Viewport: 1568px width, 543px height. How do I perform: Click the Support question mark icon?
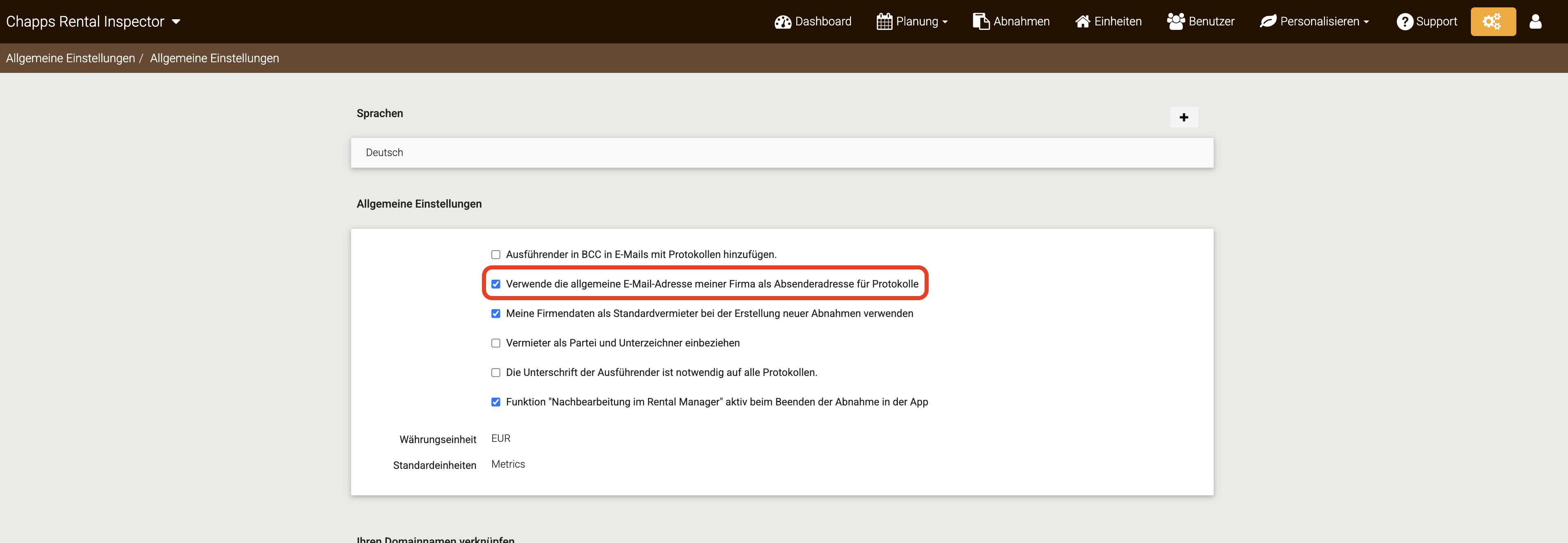click(x=1404, y=22)
